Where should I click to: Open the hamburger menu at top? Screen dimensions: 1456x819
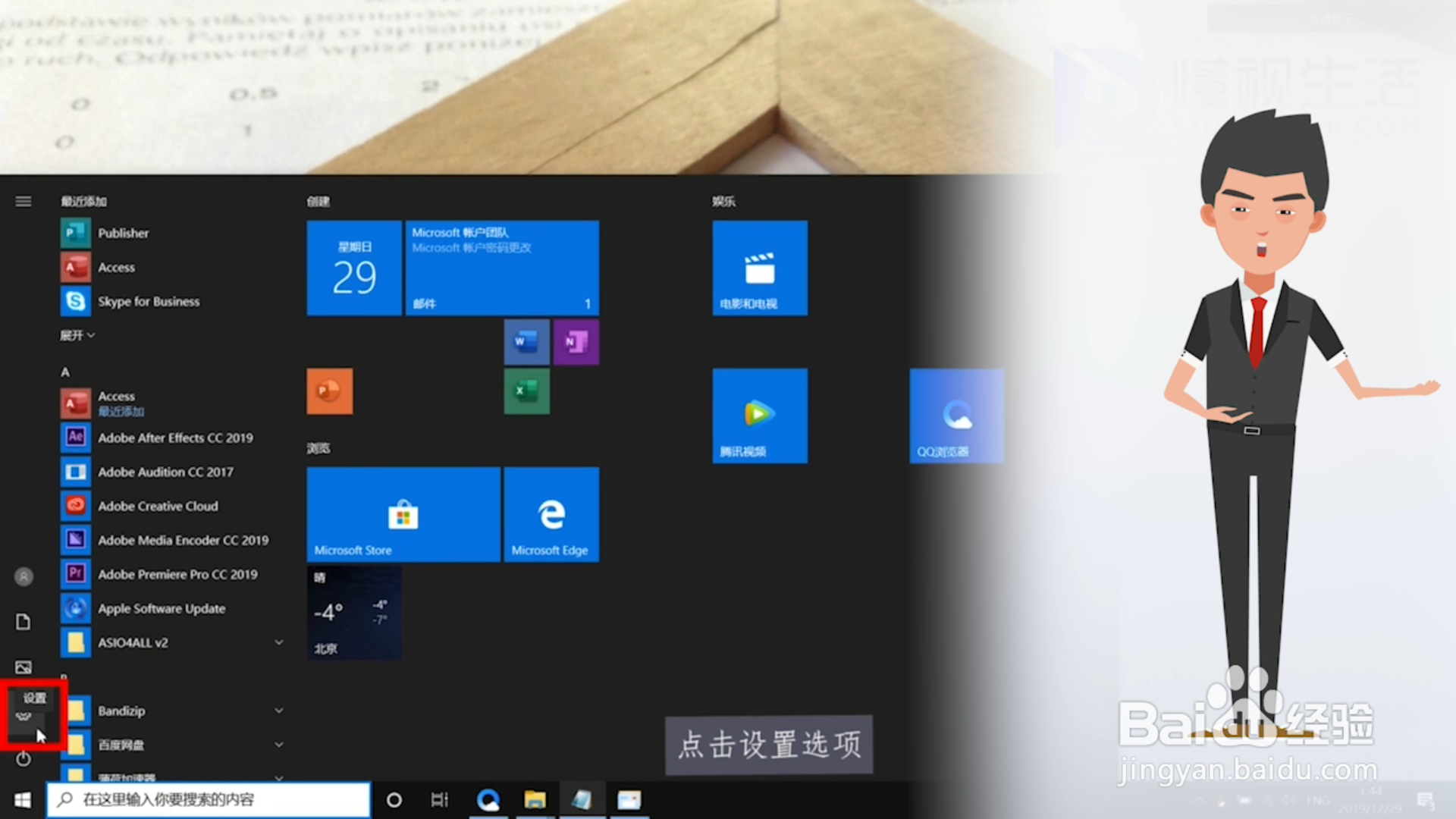point(24,201)
